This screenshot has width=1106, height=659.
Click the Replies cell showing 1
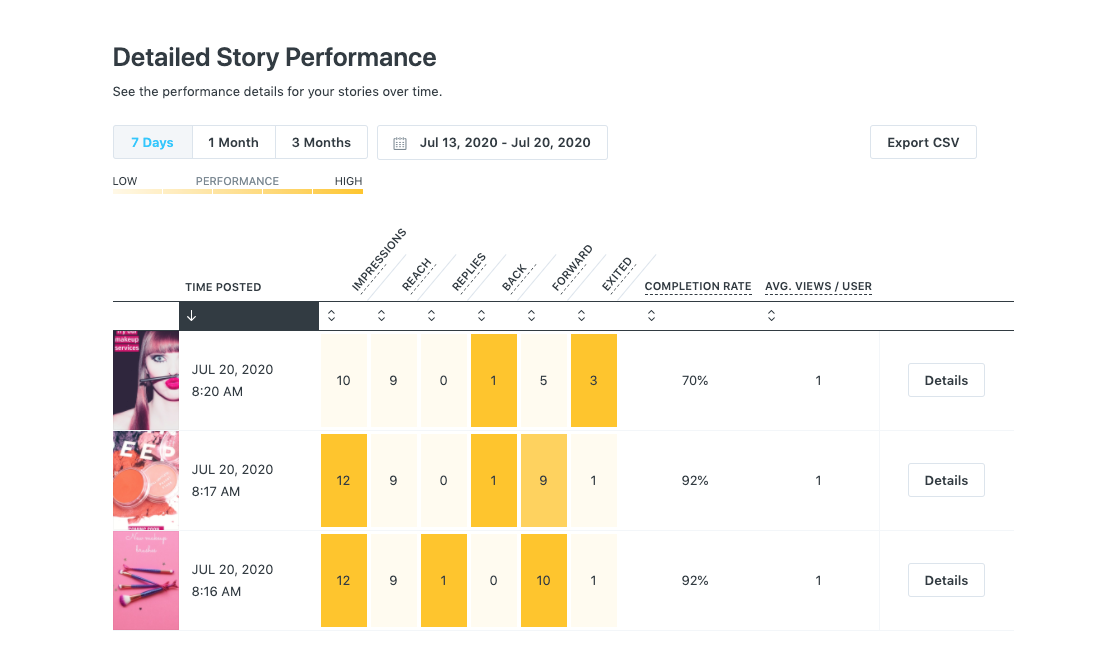[444, 581]
